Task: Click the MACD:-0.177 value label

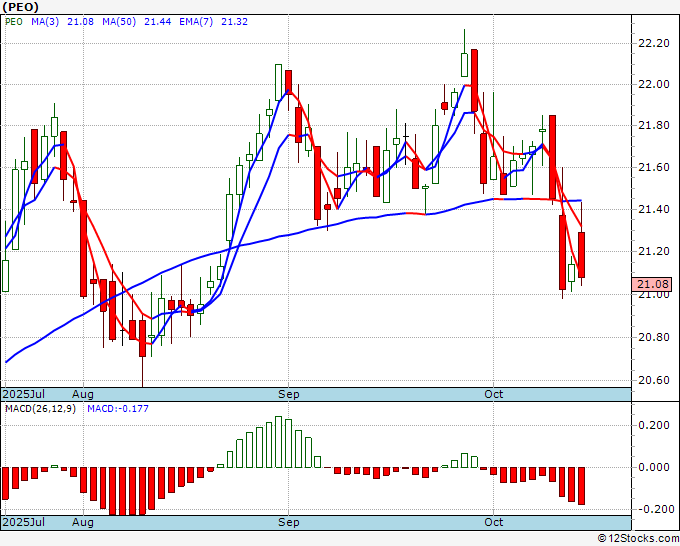Action: (x=118, y=409)
